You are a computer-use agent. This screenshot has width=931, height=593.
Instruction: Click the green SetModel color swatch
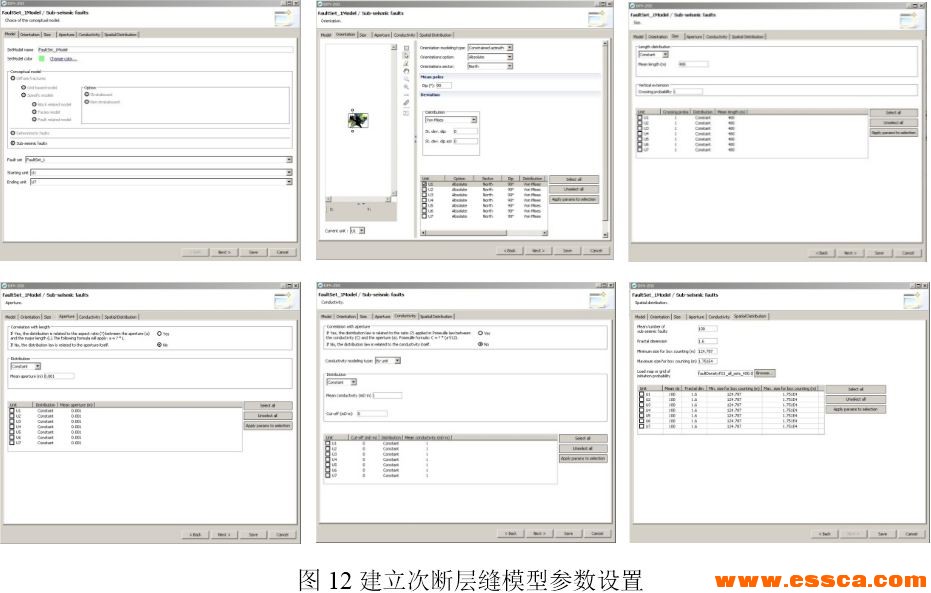pyautogui.click(x=42, y=59)
